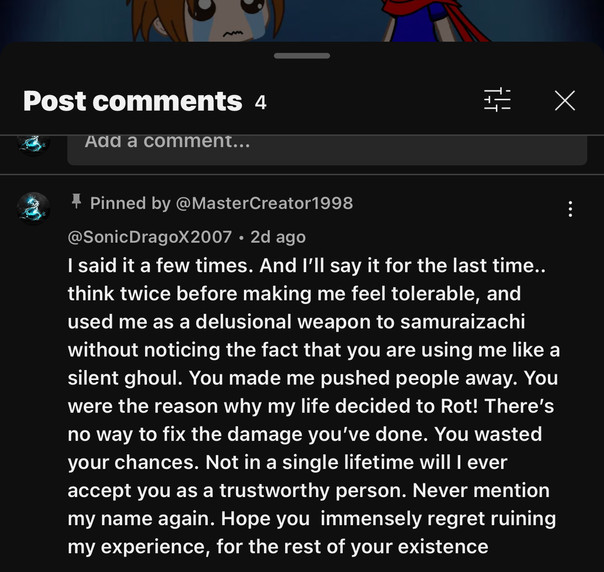604x572 pixels.
Task: Tap the sheet drag handle bar
Action: 301,55
